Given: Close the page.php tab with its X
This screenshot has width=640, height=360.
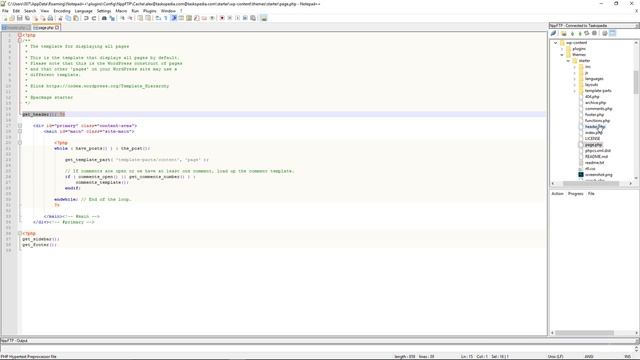Looking at the screenshot, I should coord(57,28).
